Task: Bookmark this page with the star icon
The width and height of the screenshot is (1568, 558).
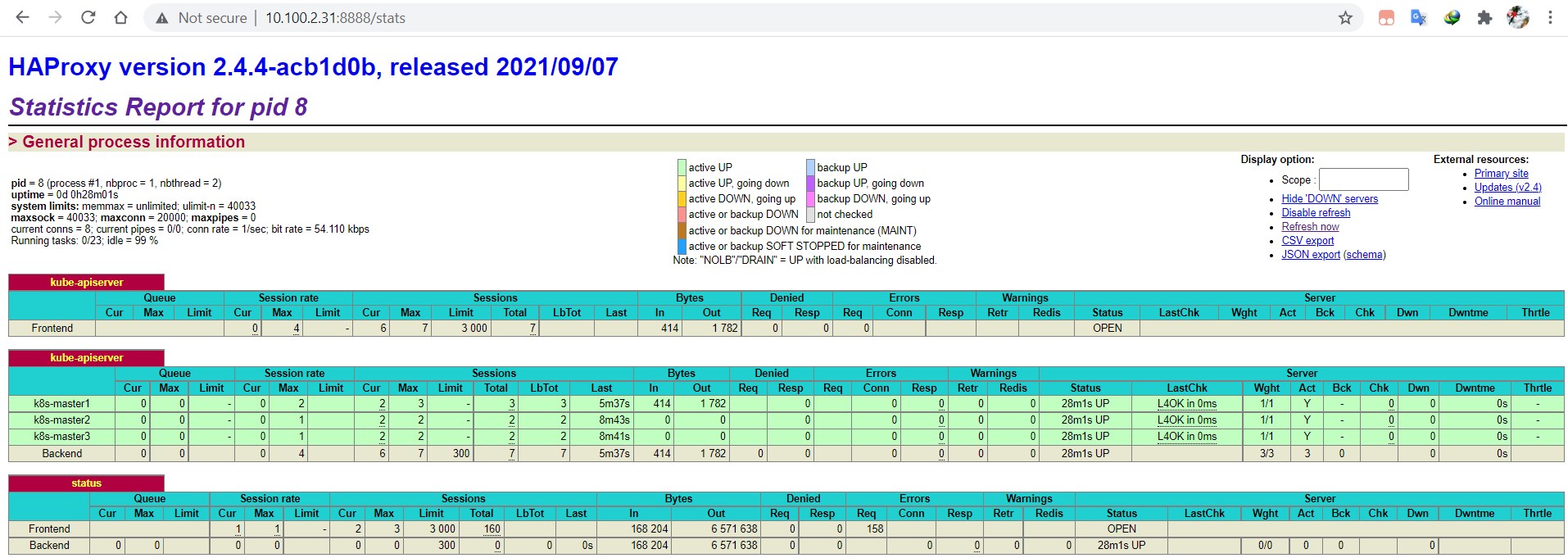Action: coord(1345,17)
